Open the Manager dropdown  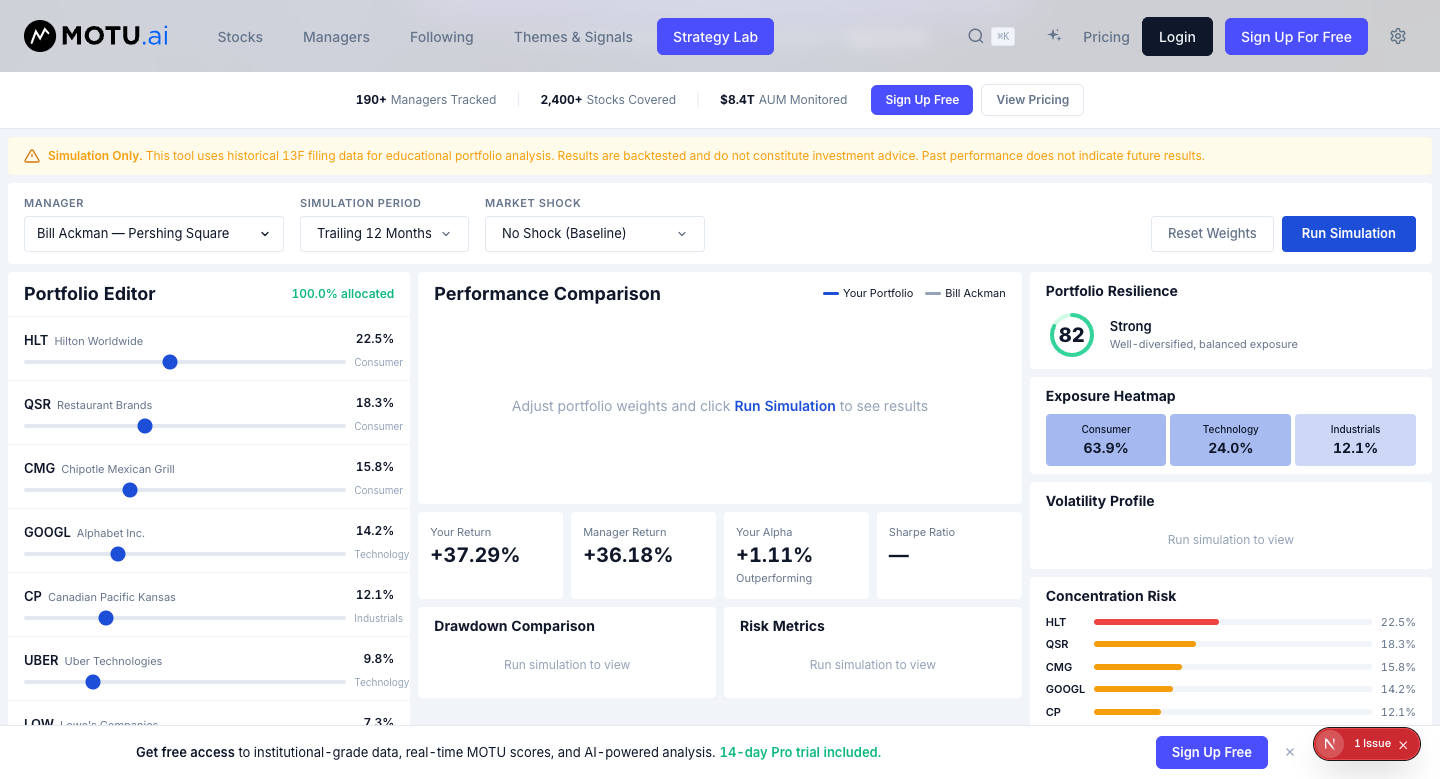154,234
